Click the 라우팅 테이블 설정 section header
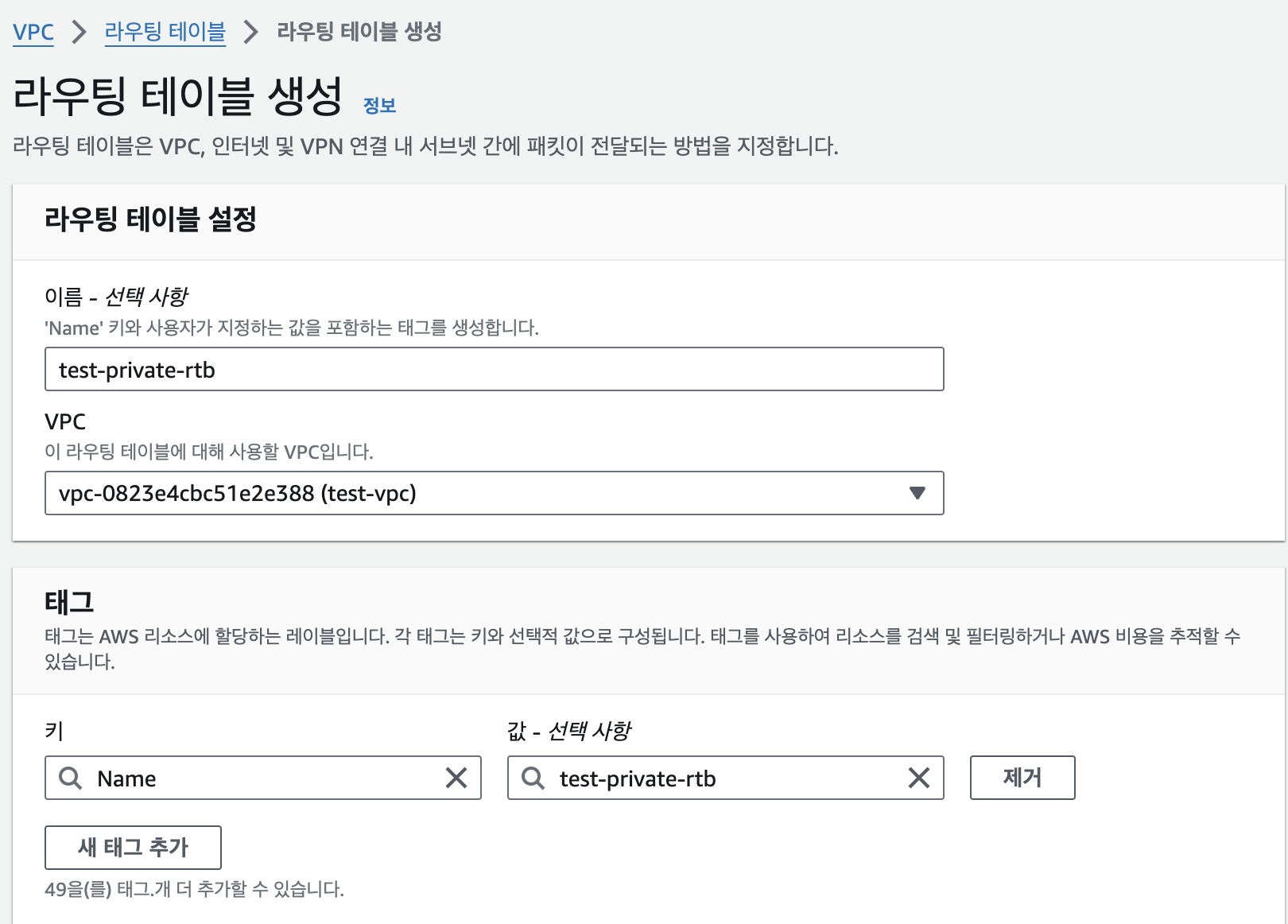1288x924 pixels. coord(150,219)
